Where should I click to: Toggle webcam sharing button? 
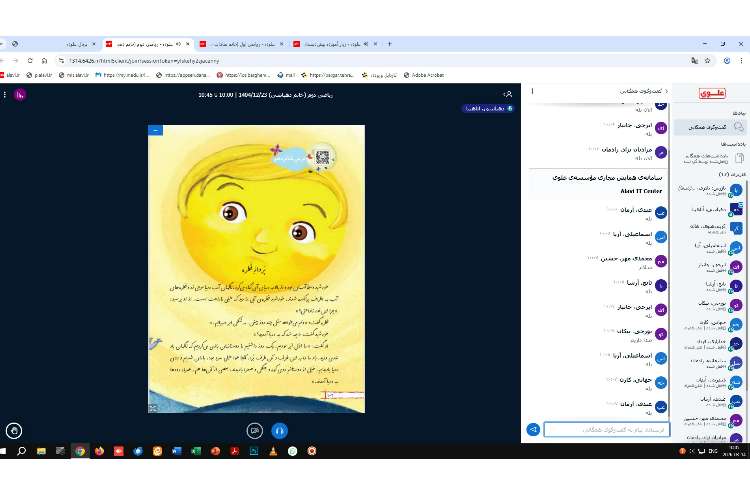[x=254, y=430]
